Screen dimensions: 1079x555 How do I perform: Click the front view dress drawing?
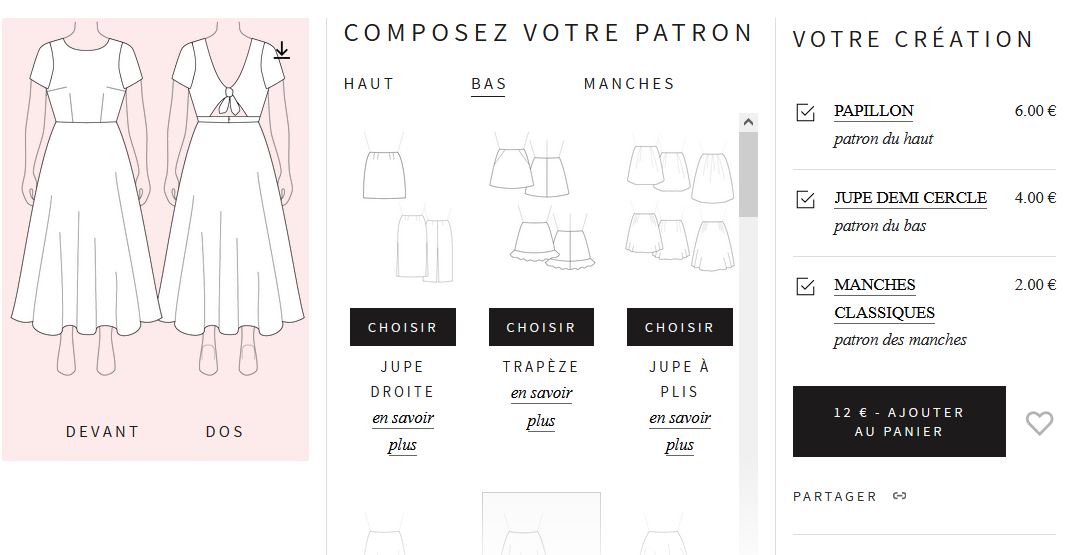coord(85,200)
